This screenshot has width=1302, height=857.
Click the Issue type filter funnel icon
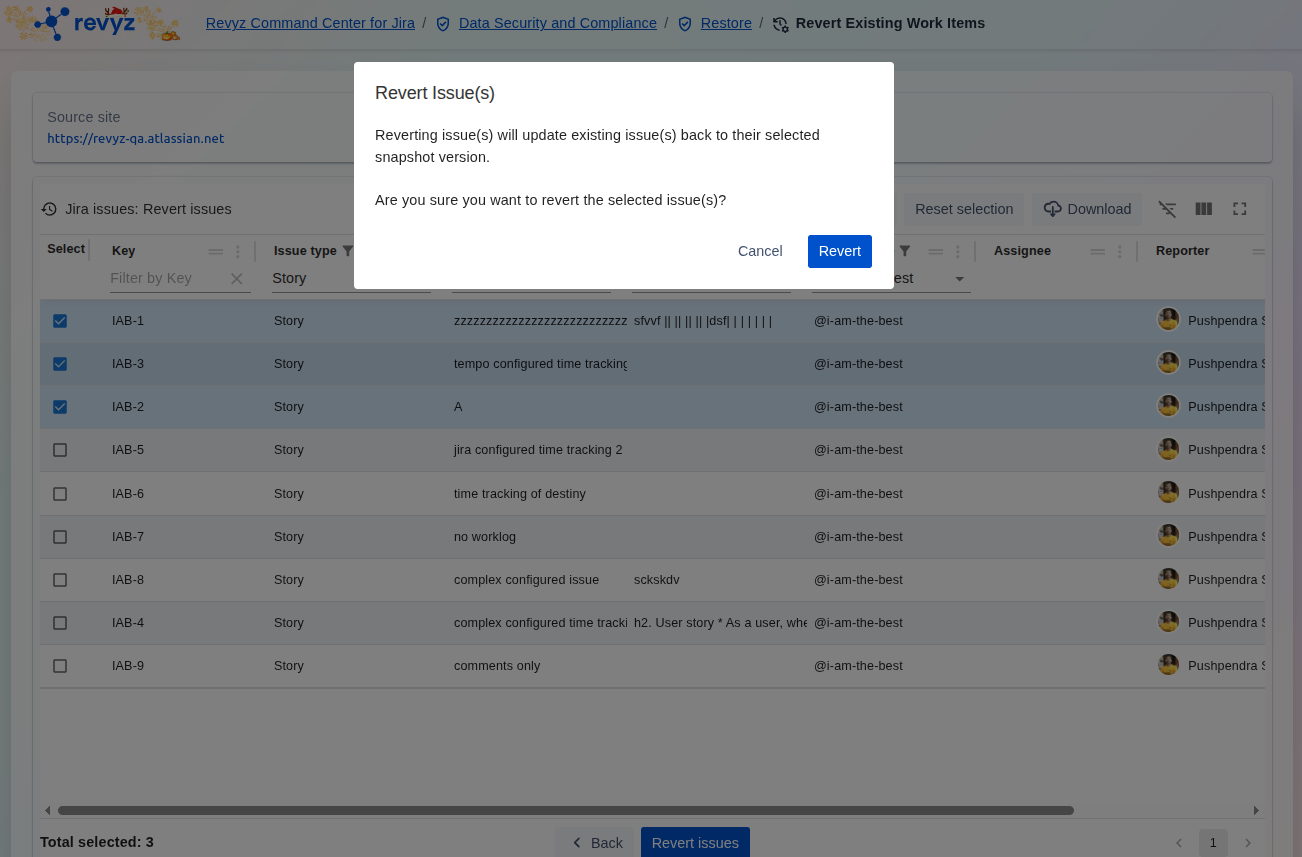(x=348, y=251)
